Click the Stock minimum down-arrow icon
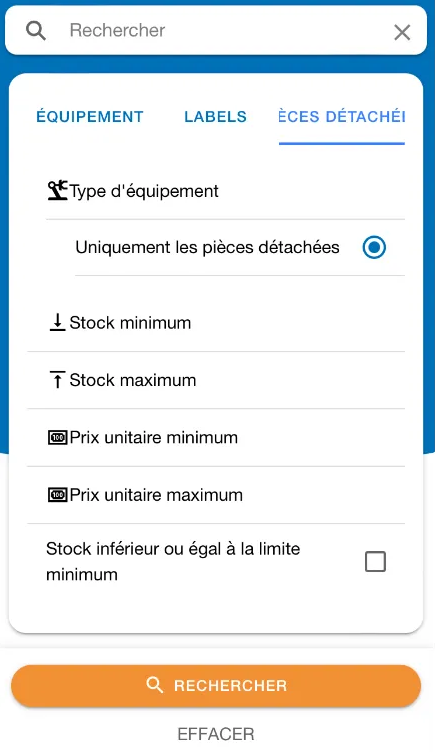435x752 pixels. click(58, 322)
